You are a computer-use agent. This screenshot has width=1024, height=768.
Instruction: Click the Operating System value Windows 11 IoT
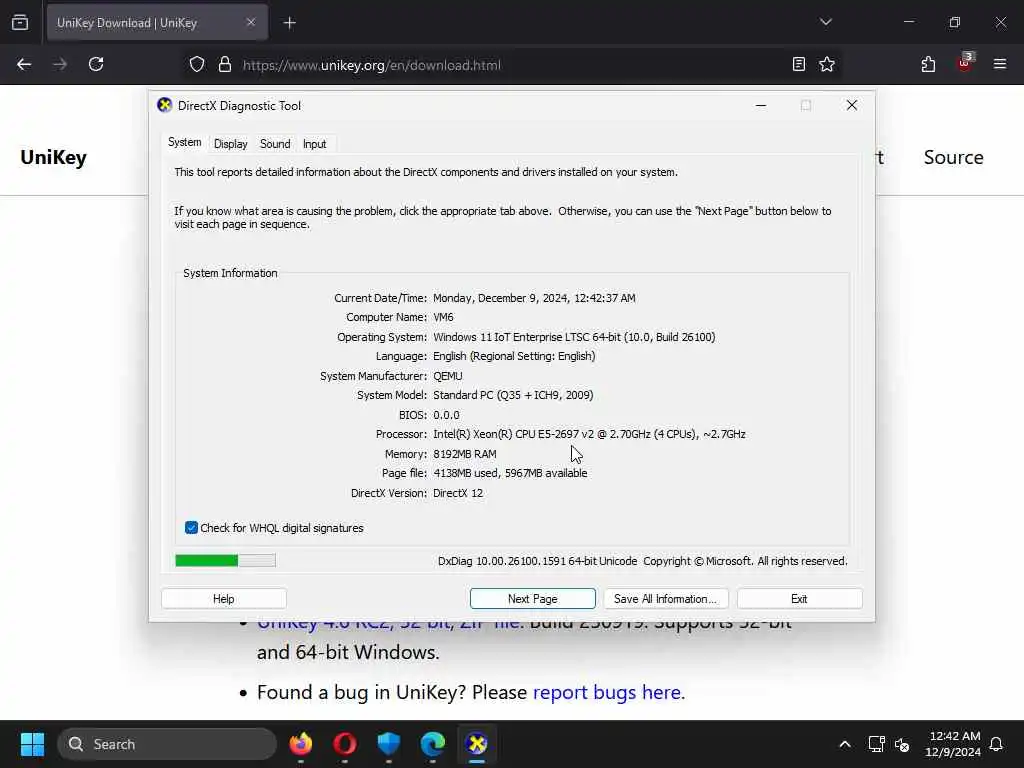(x=574, y=337)
